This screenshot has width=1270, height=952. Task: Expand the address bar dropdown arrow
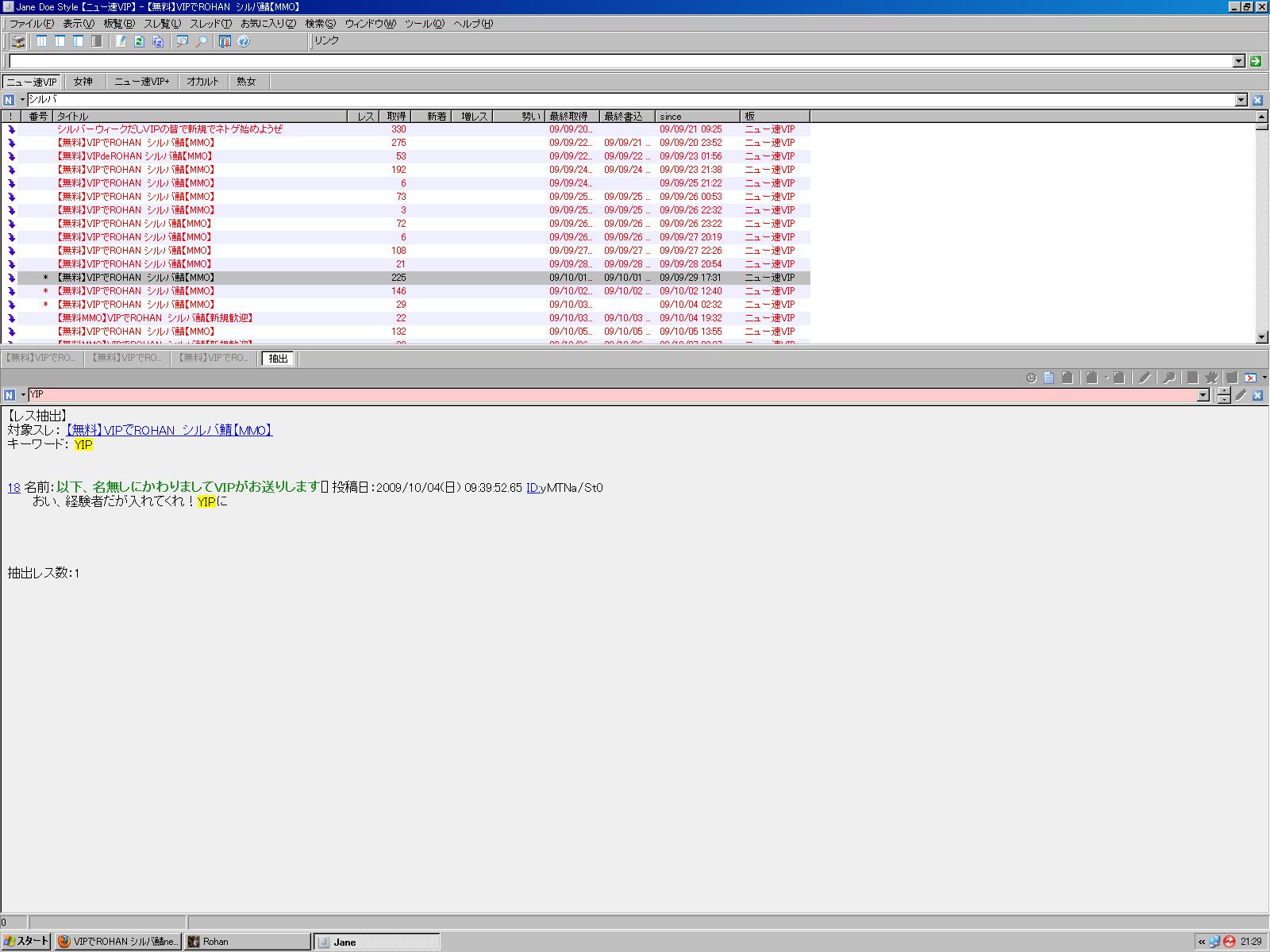click(1239, 61)
